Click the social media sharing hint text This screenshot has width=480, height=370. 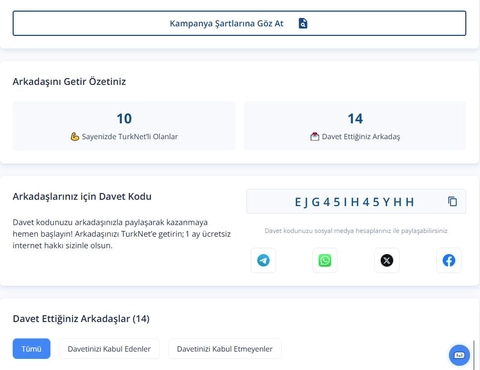356,231
